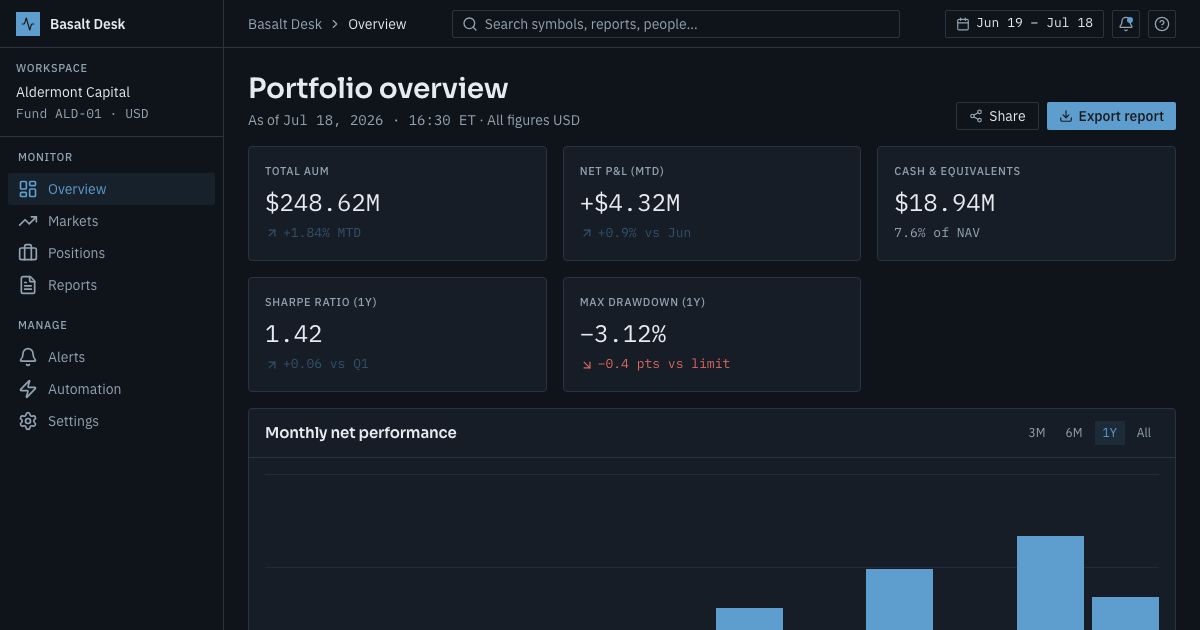This screenshot has height=630, width=1200.
Task: Click the Monthly net performance heading
Action: tap(361, 433)
